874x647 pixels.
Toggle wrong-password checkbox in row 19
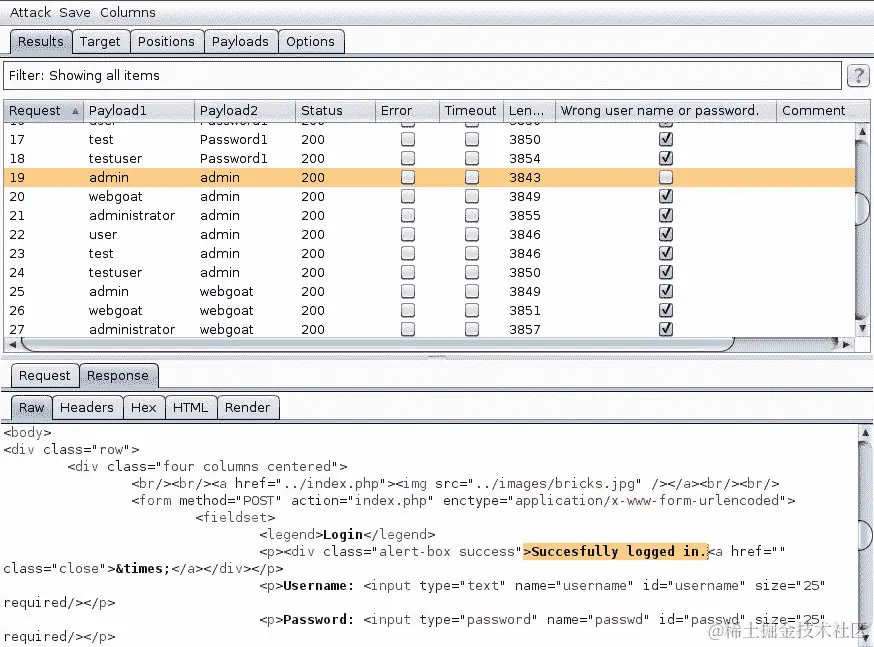(x=666, y=177)
